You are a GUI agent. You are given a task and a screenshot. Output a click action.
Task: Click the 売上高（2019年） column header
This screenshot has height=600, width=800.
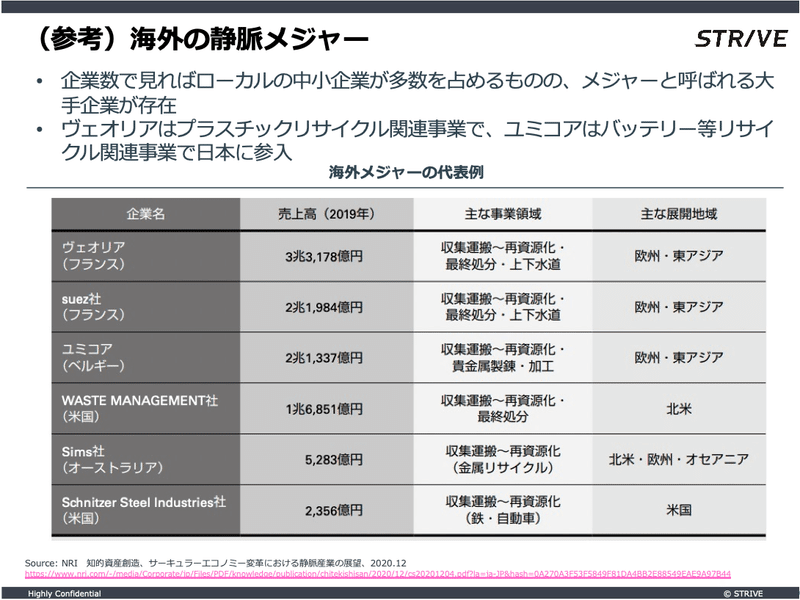coord(327,214)
